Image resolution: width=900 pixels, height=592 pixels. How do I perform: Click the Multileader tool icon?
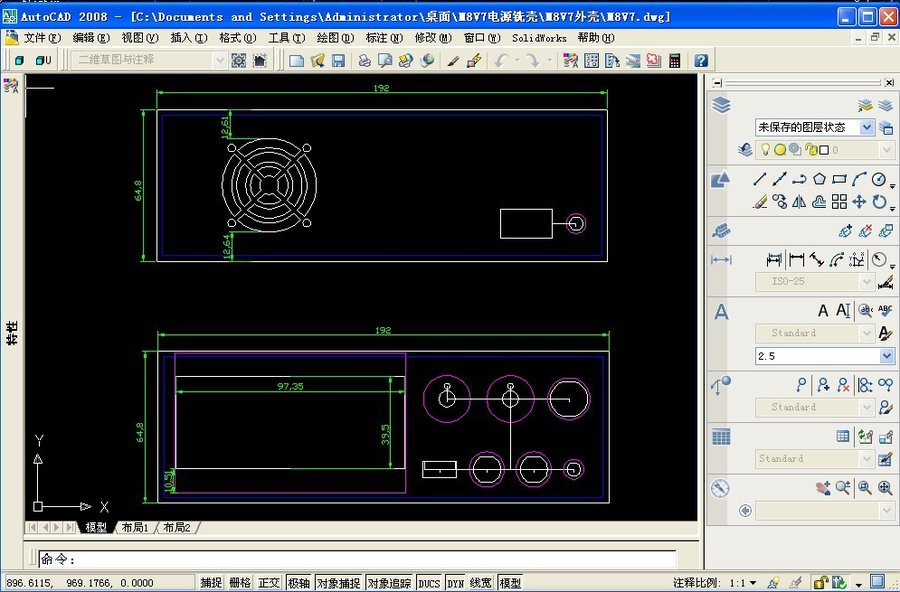(x=802, y=385)
